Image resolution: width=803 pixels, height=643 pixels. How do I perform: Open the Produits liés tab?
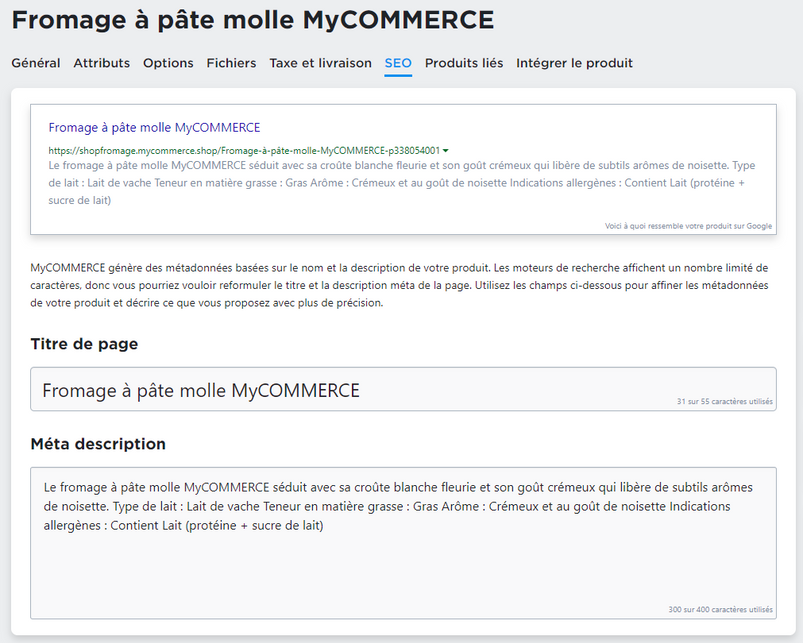[x=464, y=63]
